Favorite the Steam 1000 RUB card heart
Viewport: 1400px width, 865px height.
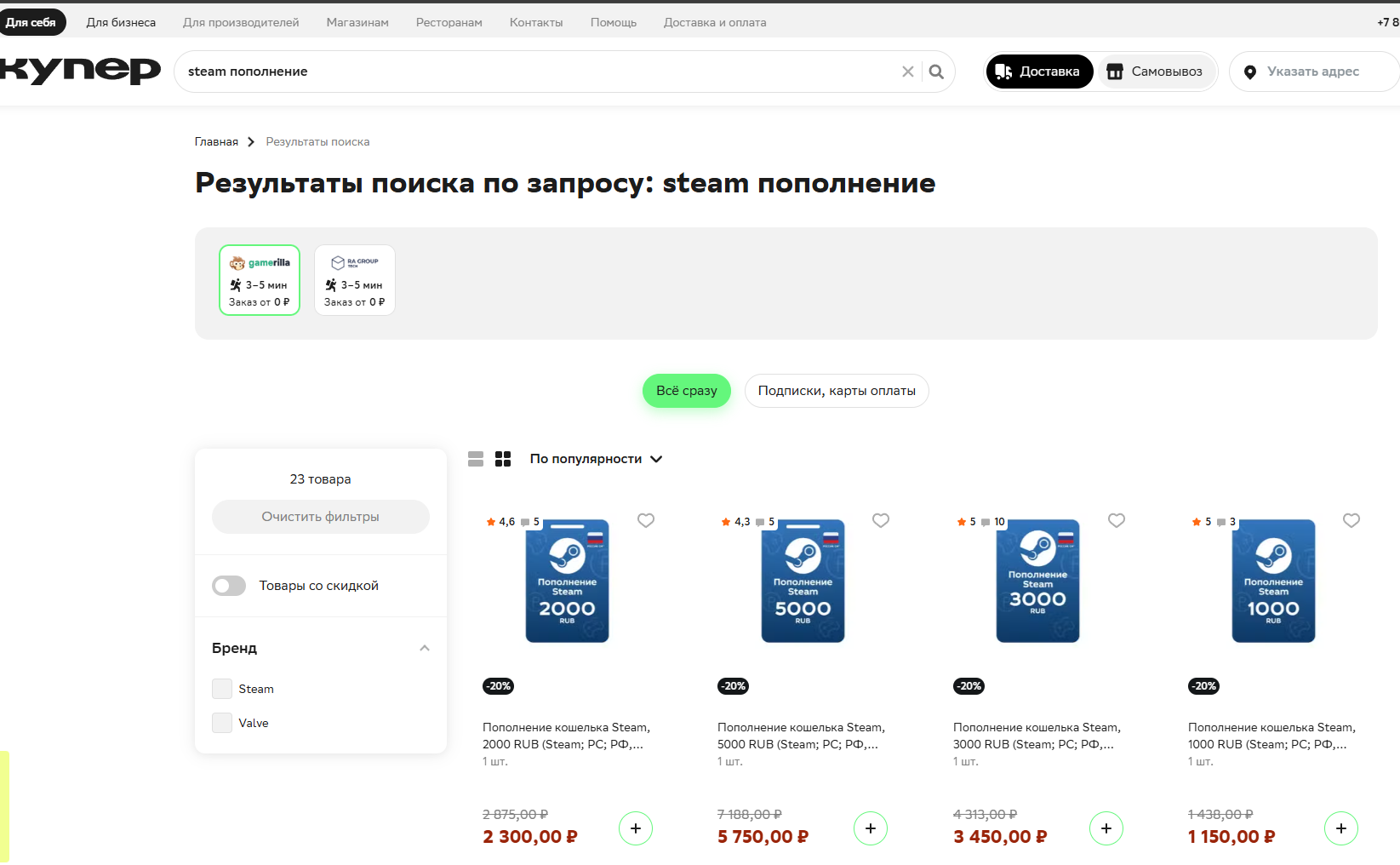pyautogui.click(x=1351, y=520)
